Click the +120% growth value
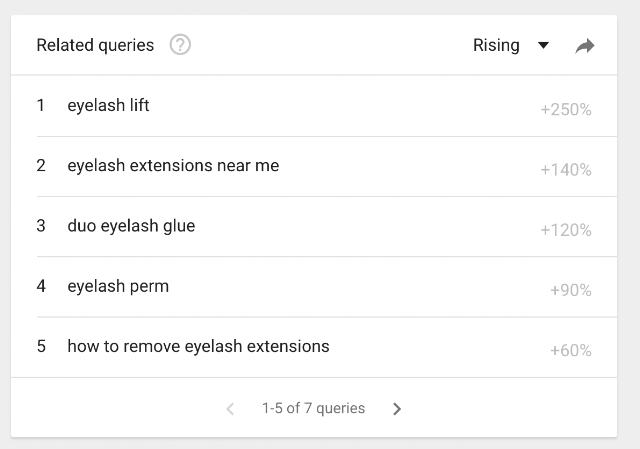Screen dimensions: 640x449 coord(566,230)
